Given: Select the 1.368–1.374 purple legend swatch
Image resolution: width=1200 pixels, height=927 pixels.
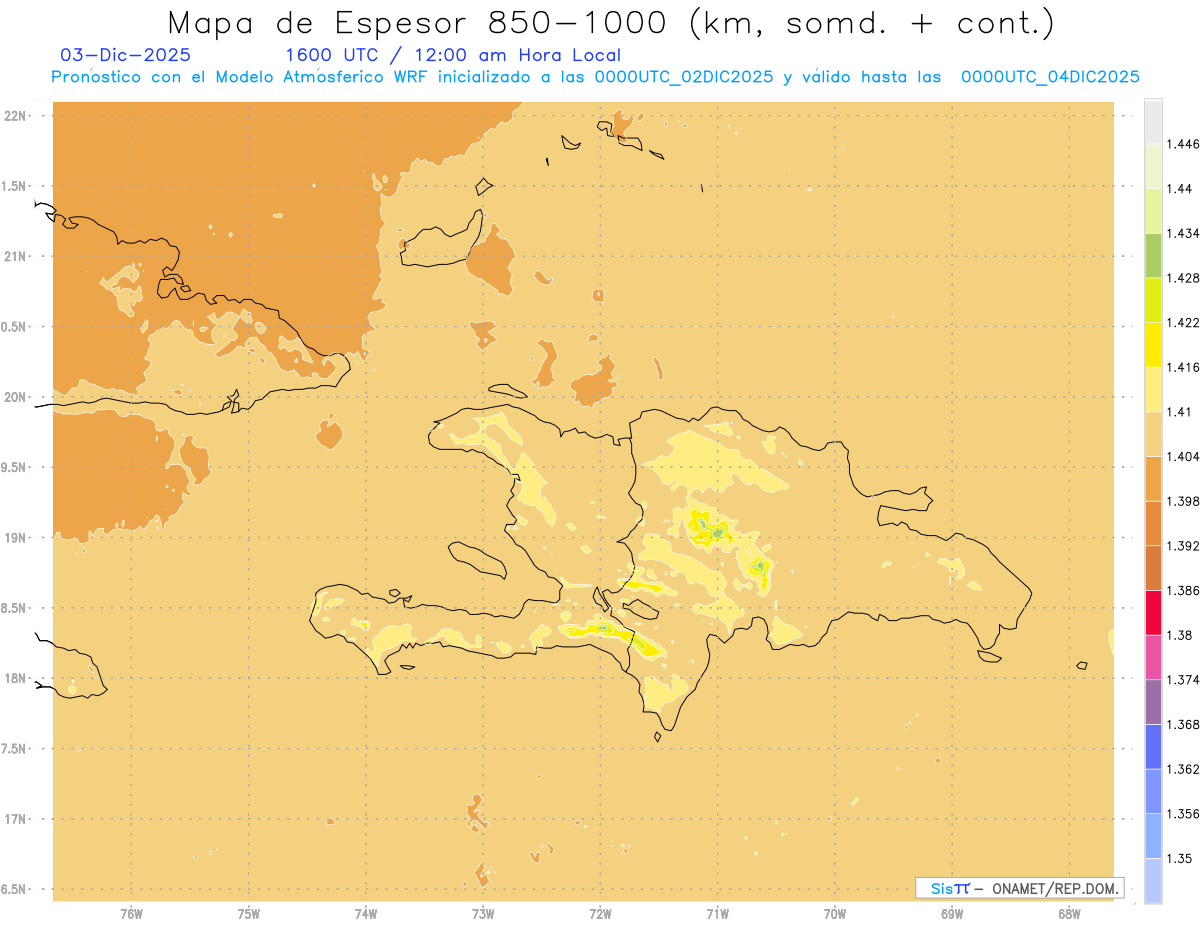Looking at the screenshot, I should point(1153,702).
